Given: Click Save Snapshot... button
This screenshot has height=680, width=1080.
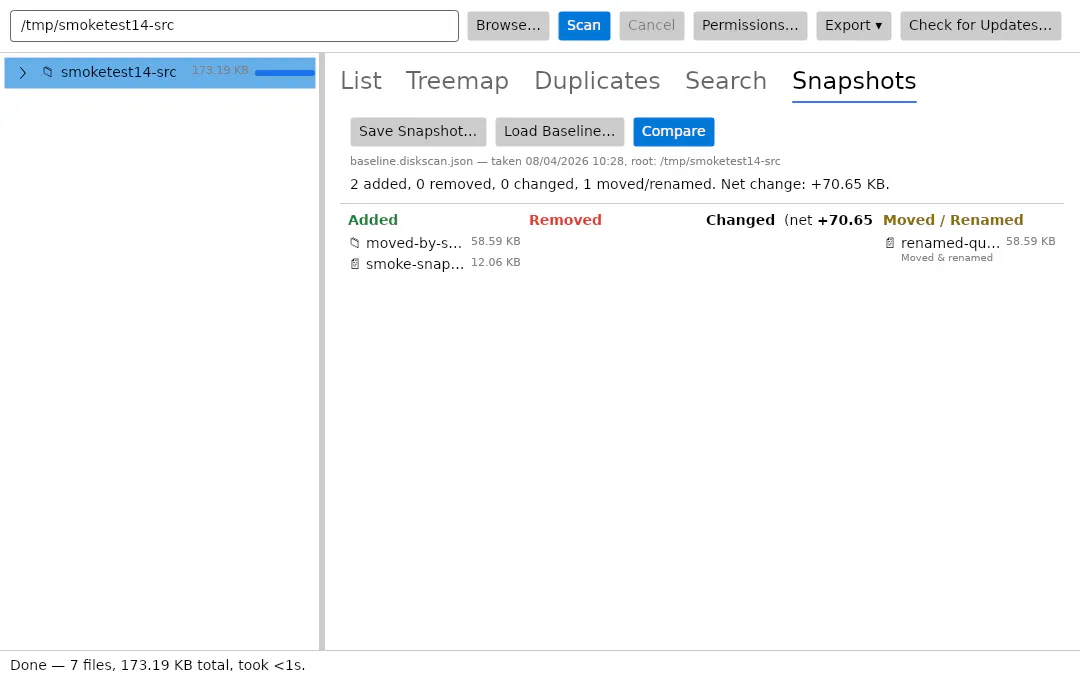Looking at the screenshot, I should 418,132.
